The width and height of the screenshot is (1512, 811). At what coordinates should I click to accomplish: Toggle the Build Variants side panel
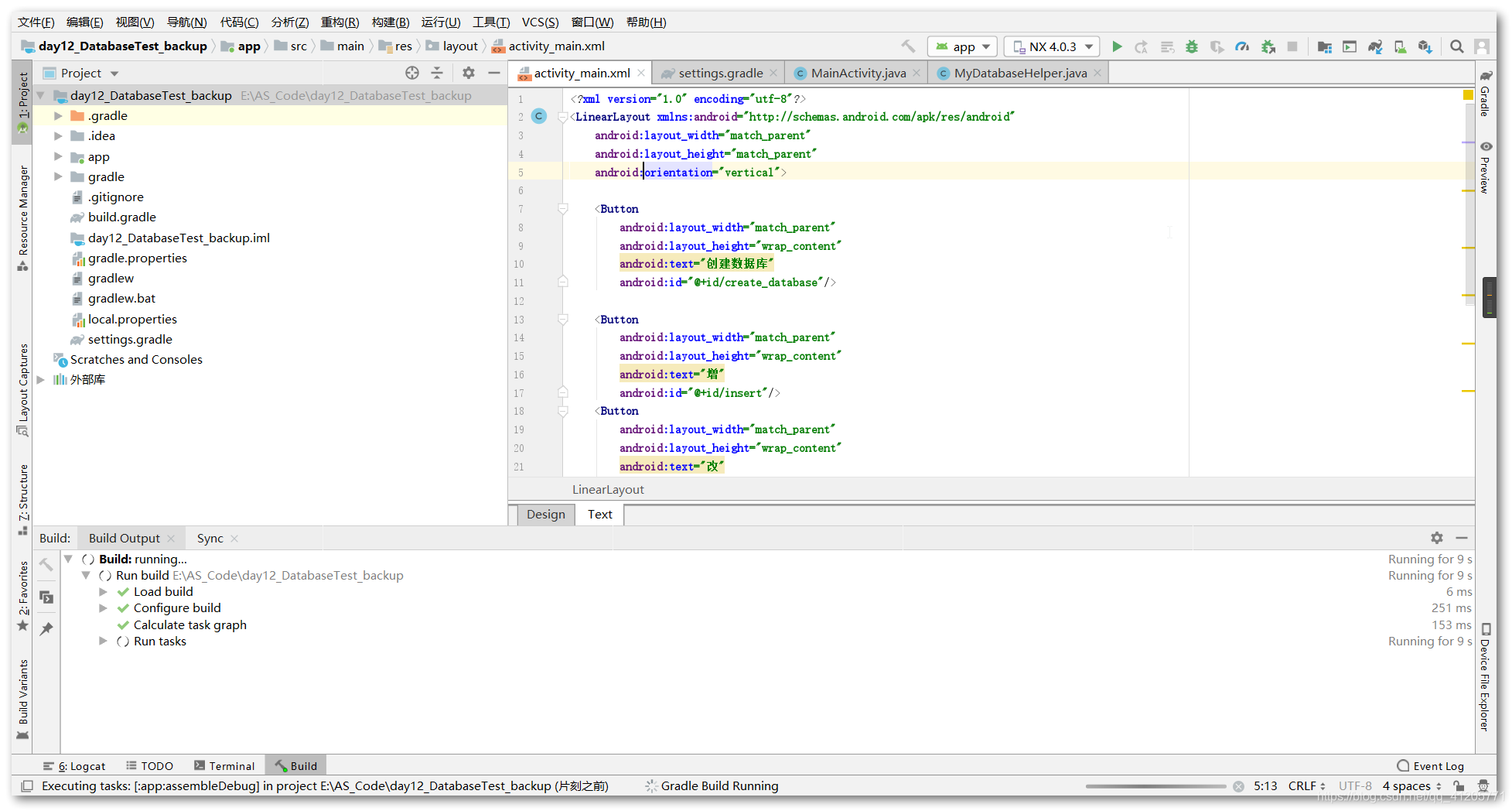[23, 700]
